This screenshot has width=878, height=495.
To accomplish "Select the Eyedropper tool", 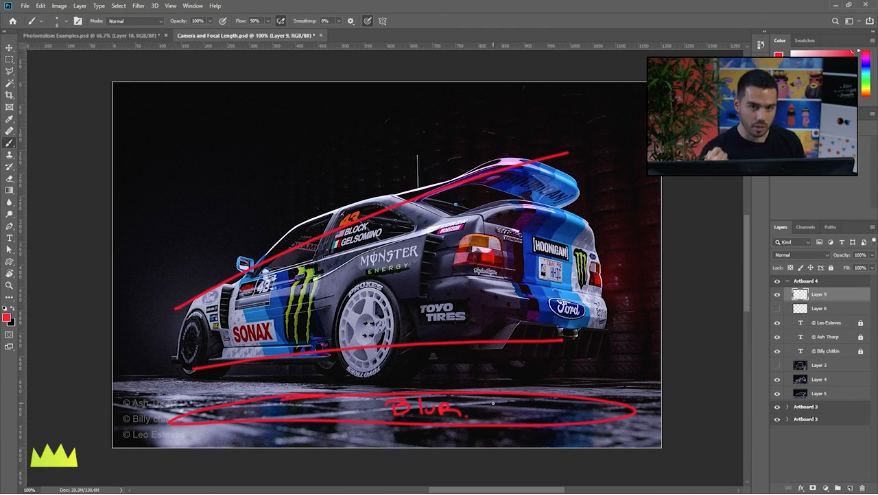I will tap(9, 119).
